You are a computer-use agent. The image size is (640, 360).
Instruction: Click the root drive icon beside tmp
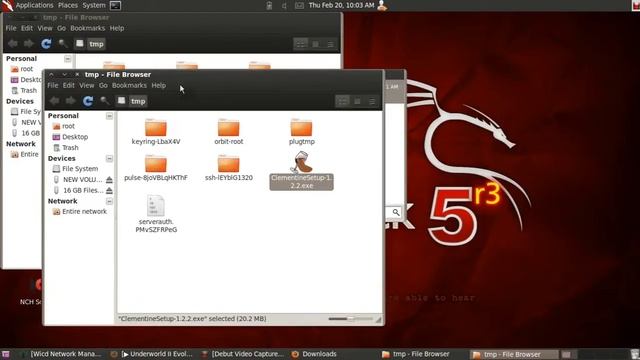[121, 101]
